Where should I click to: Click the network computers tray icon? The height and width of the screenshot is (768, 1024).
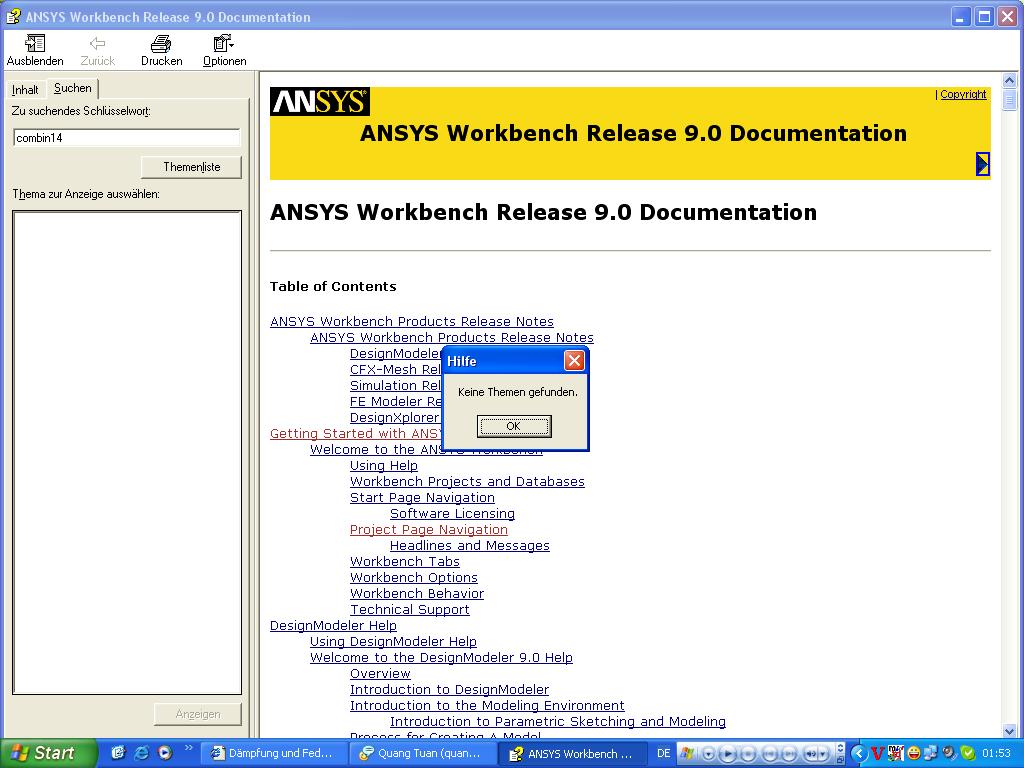pos(931,753)
